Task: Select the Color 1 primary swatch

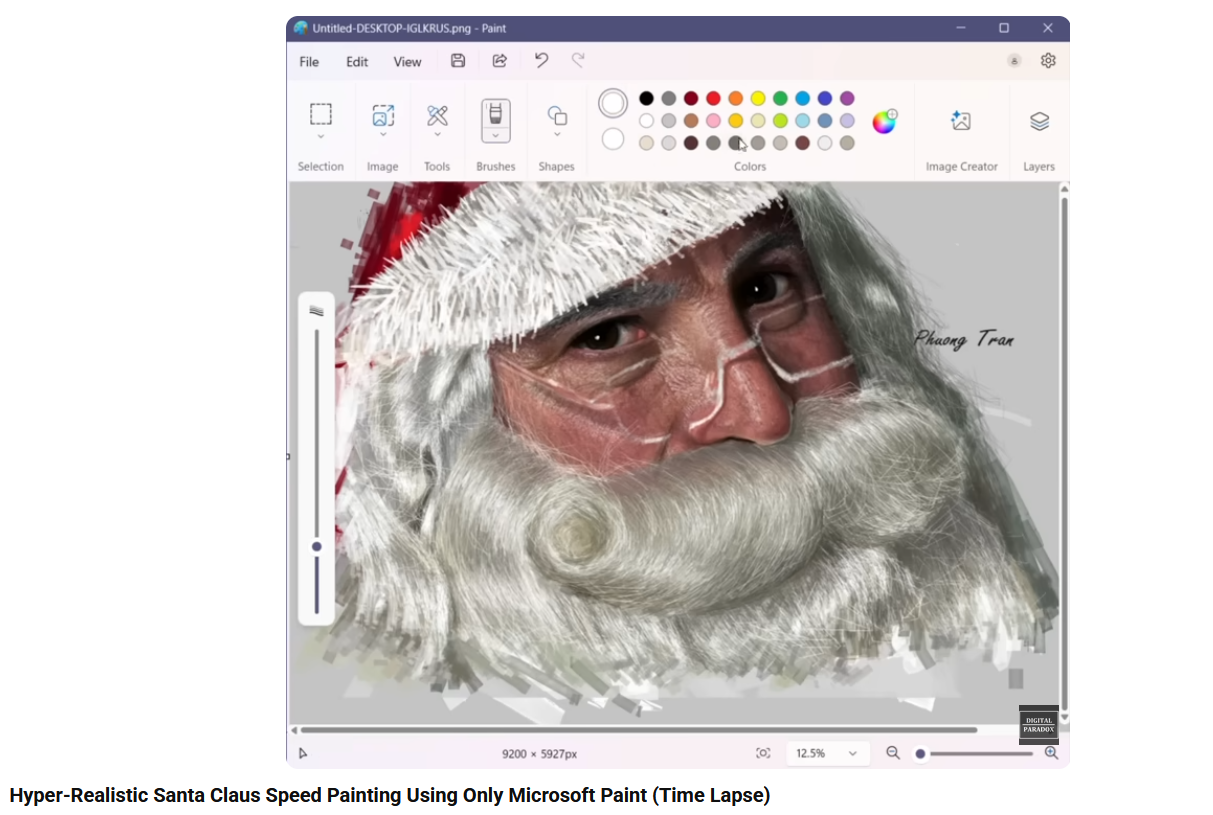Action: [613, 103]
